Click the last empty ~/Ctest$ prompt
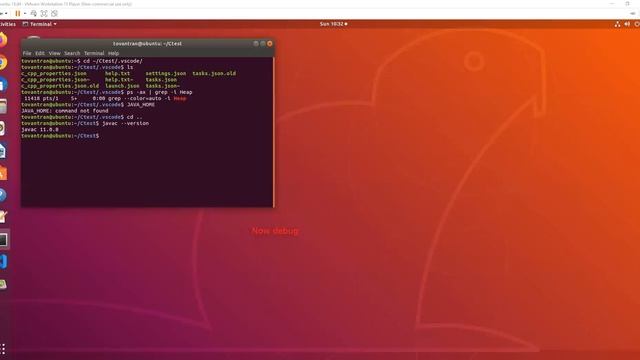640x360 pixels. click(x=60, y=136)
